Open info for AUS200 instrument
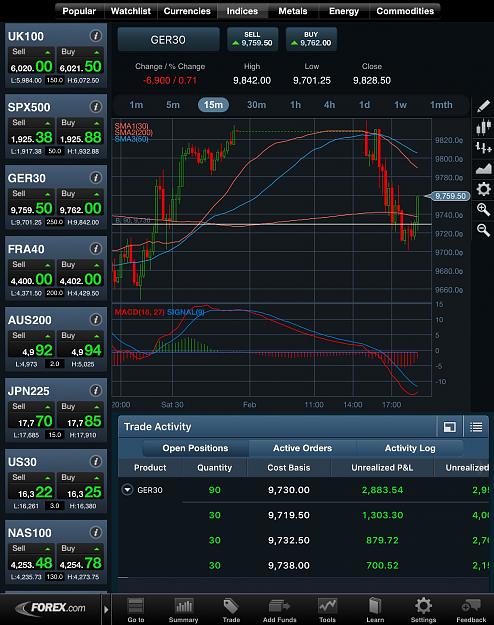Screen dimensions: 494x625 [95, 320]
